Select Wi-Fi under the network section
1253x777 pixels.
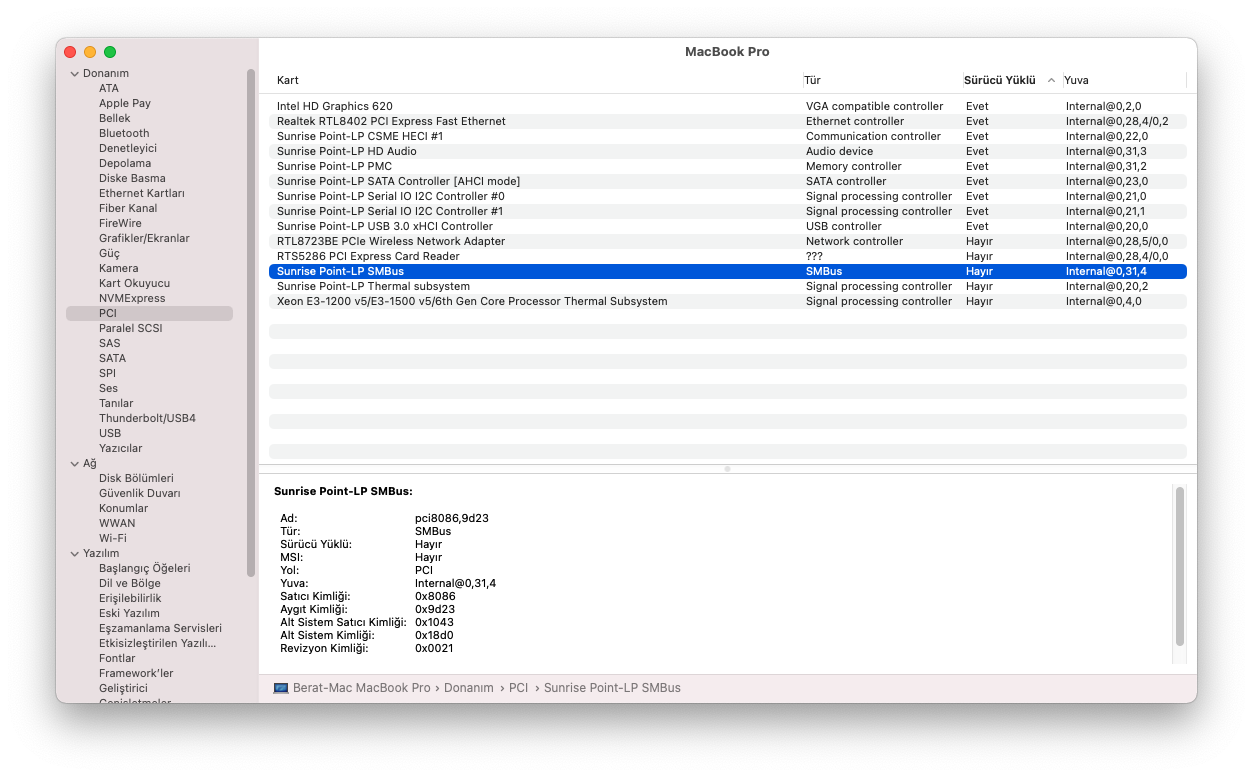tap(112, 538)
